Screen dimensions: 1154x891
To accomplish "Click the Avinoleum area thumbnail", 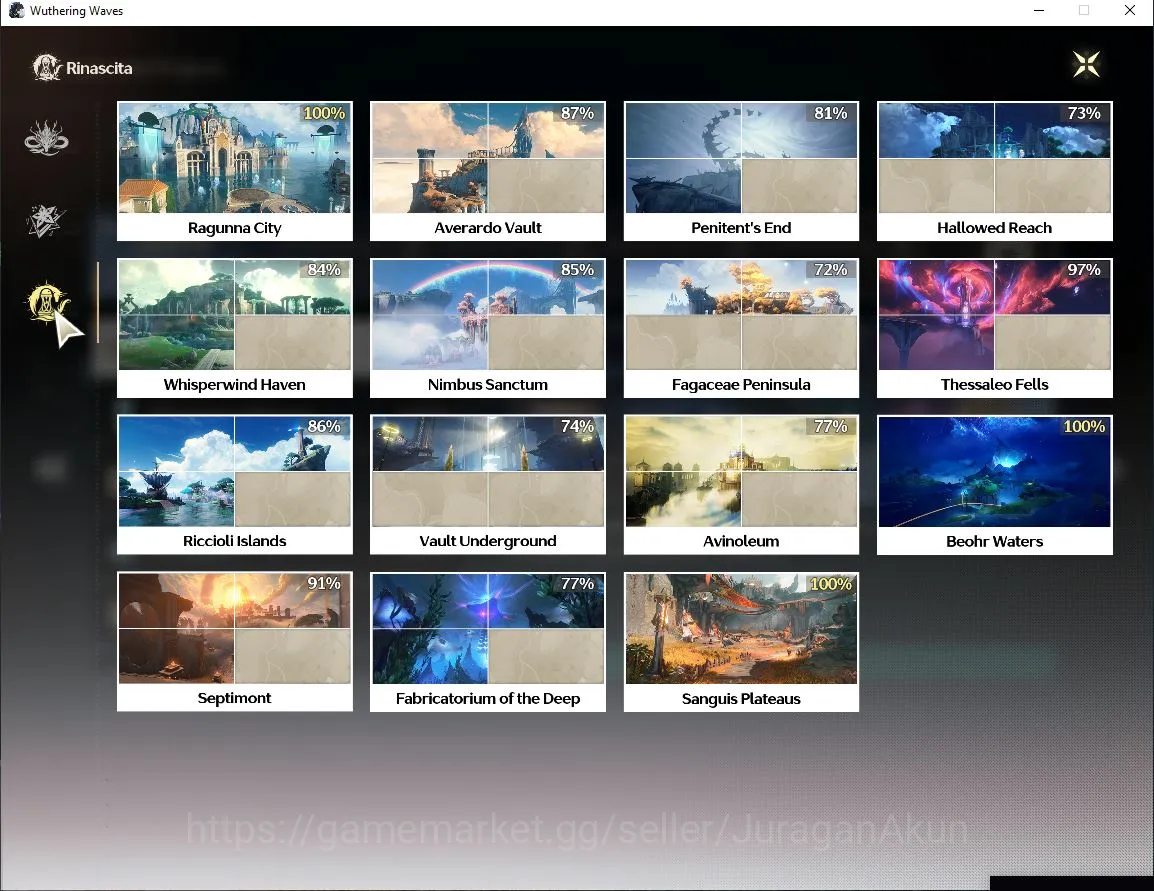I will coord(741,484).
